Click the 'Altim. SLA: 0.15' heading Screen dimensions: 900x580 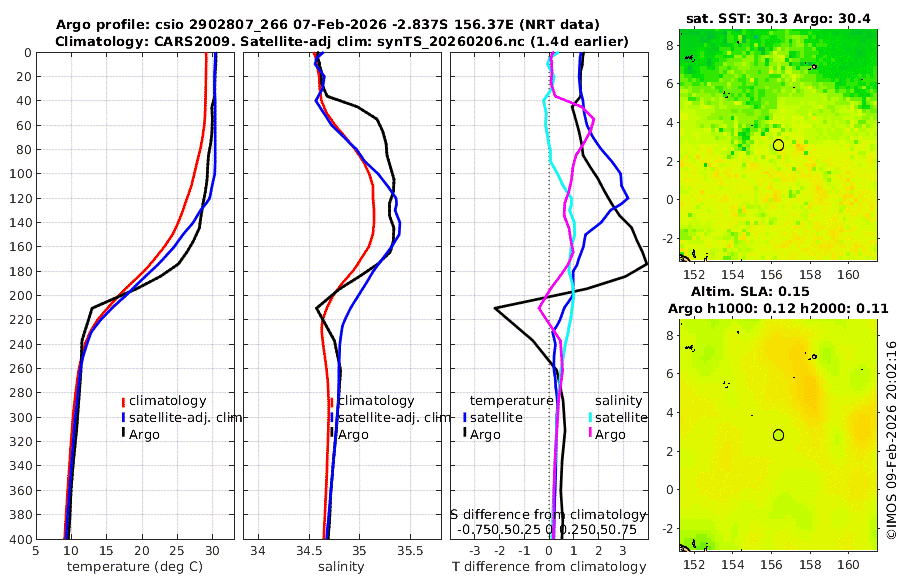pos(750,291)
